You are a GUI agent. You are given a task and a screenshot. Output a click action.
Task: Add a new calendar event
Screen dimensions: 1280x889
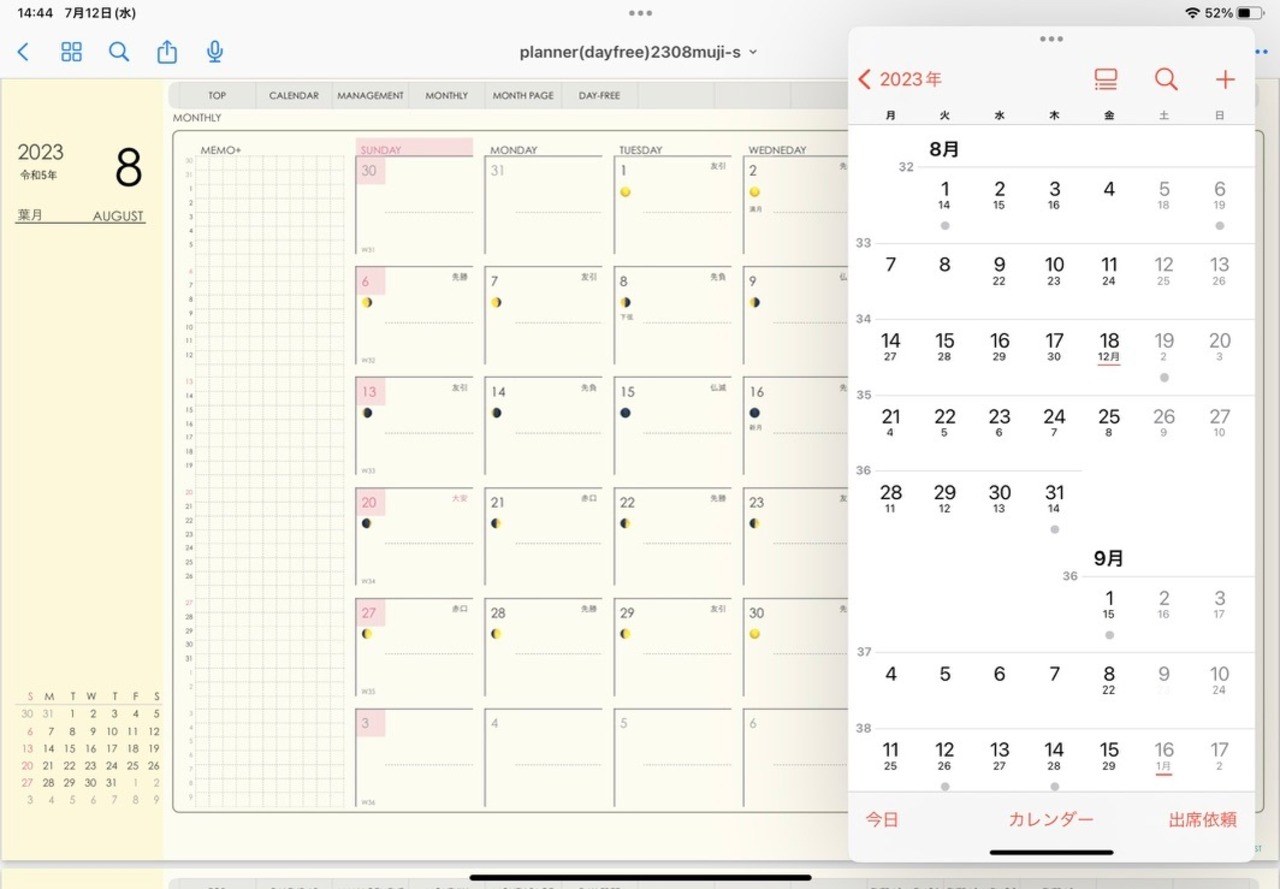(1225, 79)
